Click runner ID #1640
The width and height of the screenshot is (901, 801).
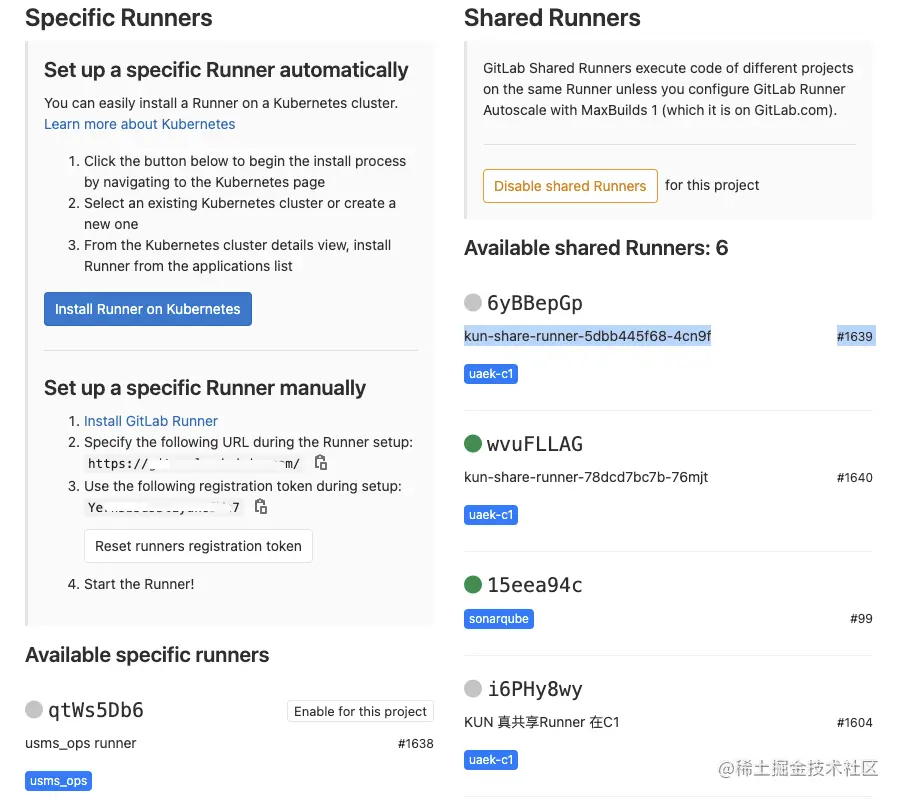pos(854,477)
